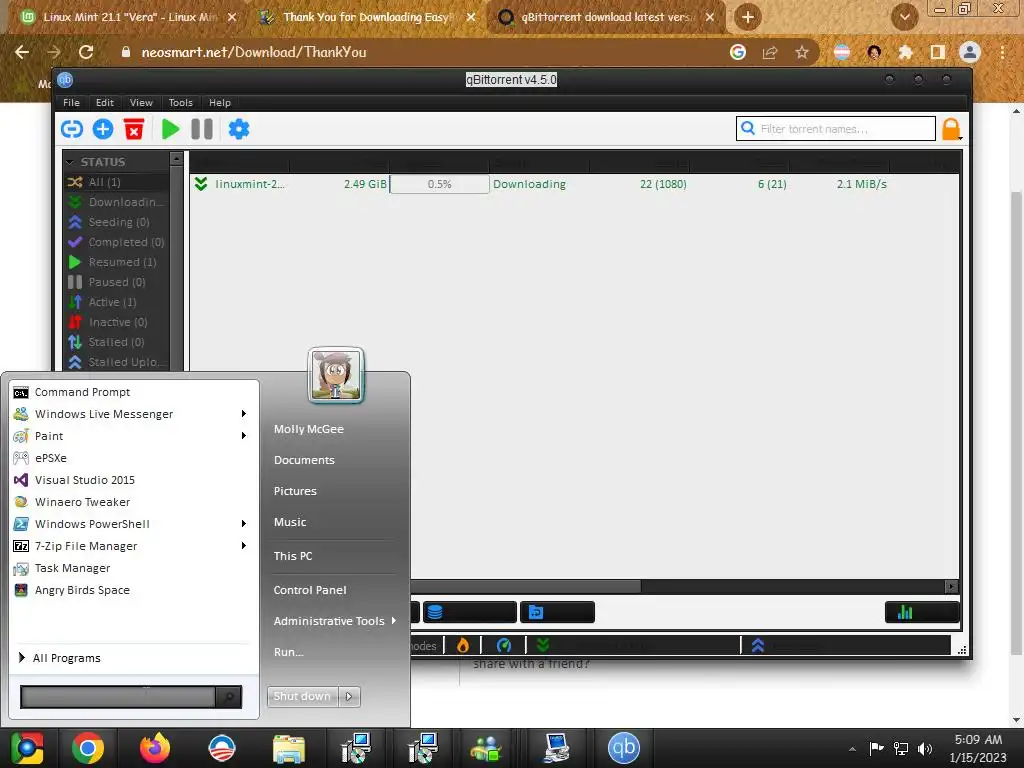
Task: Select the Resumed (1) status filter
Action: click(x=116, y=262)
